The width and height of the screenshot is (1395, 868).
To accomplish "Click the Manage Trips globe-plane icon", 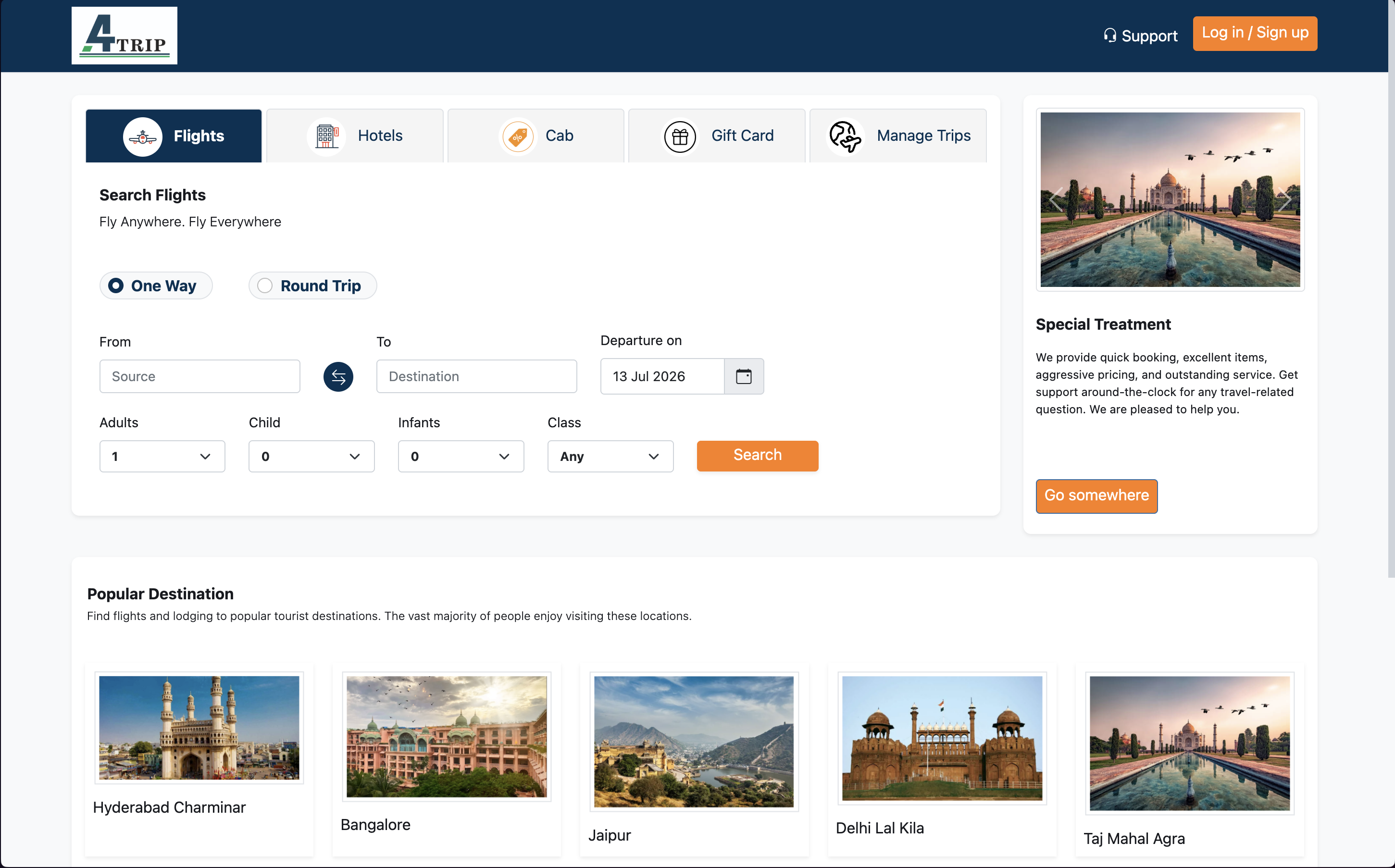I will [x=845, y=136].
